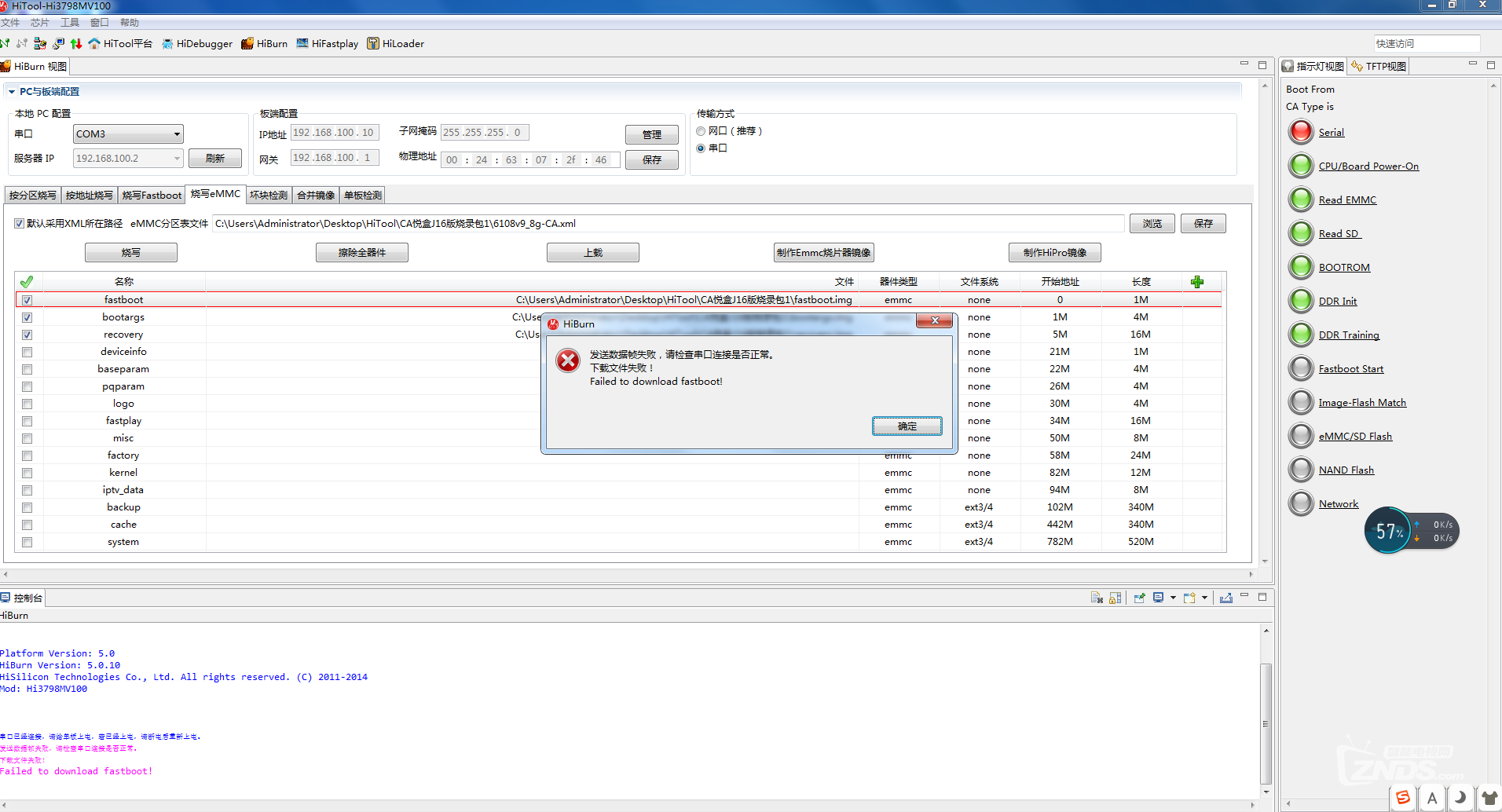Viewport: 1502px width, 812px height.
Task: Collapse the PC and board configuration section
Action: 12,92
